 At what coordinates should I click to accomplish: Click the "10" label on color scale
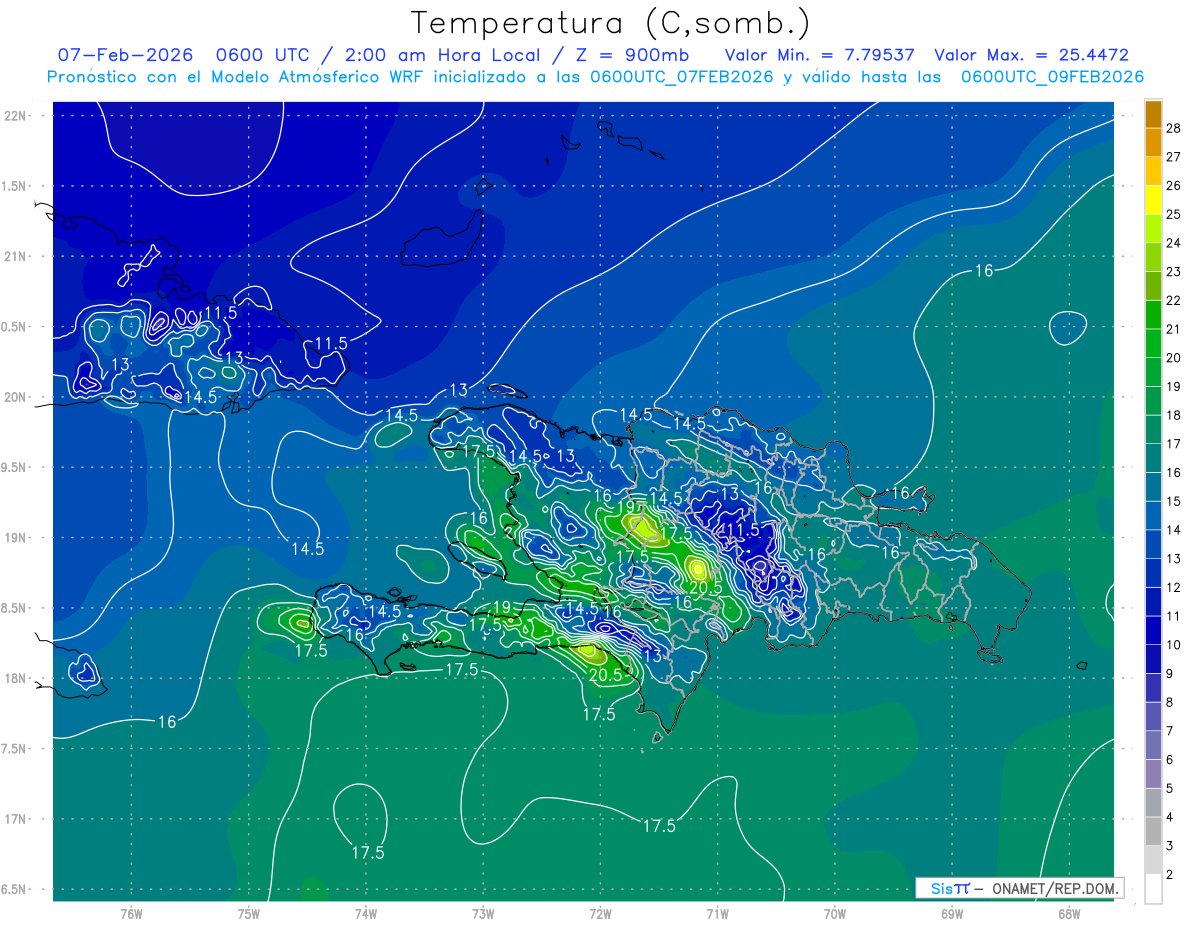coord(1174,645)
